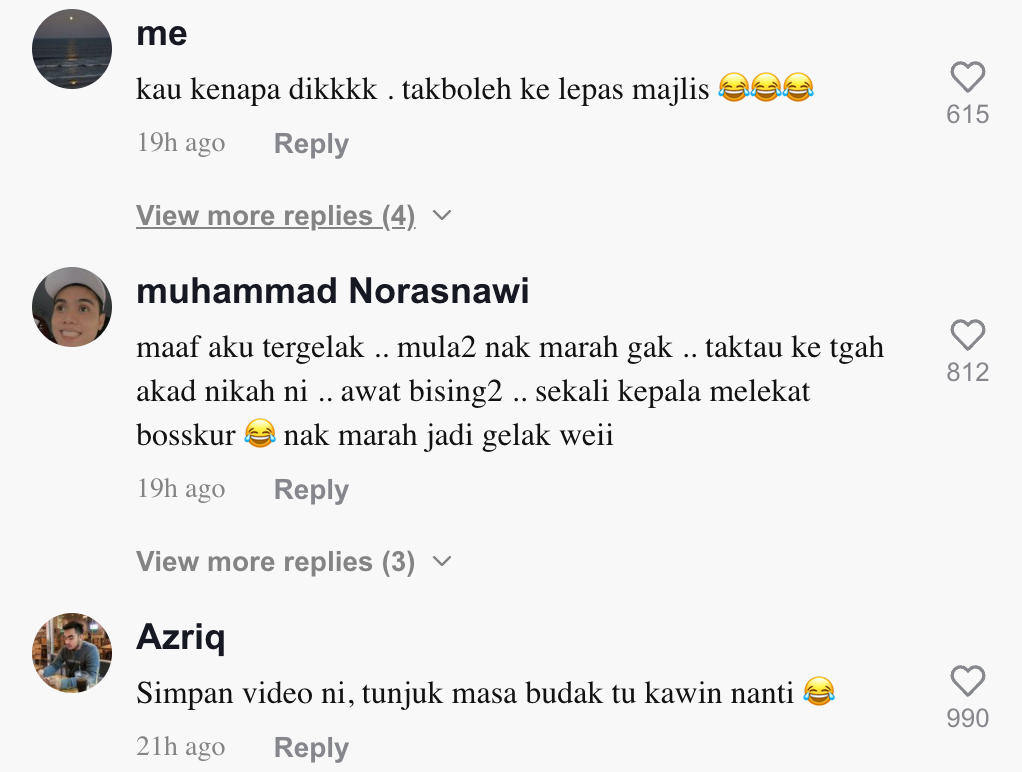Image resolution: width=1022 pixels, height=772 pixels.
Task: Click chevron beside View more replies (4)
Action: pos(442,215)
